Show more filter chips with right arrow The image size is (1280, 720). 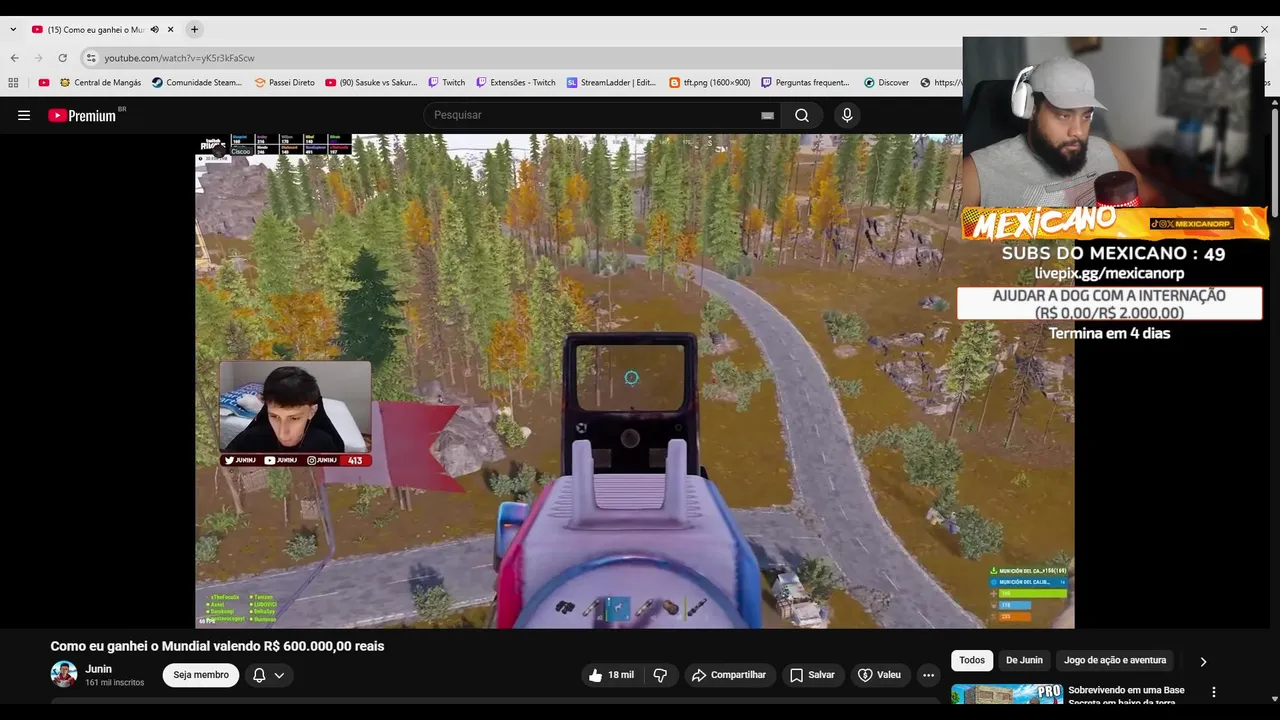tap(1203, 661)
